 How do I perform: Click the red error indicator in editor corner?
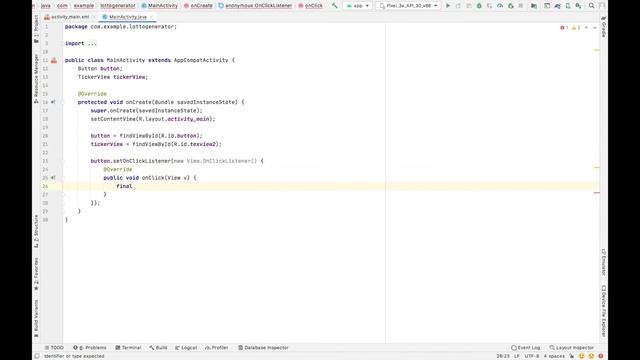coord(564,28)
